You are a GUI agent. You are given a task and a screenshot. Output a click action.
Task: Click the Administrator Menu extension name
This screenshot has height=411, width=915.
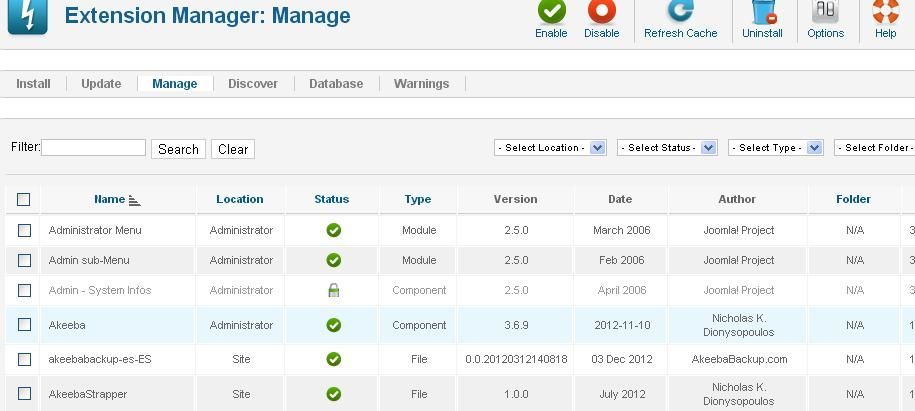[95, 230]
